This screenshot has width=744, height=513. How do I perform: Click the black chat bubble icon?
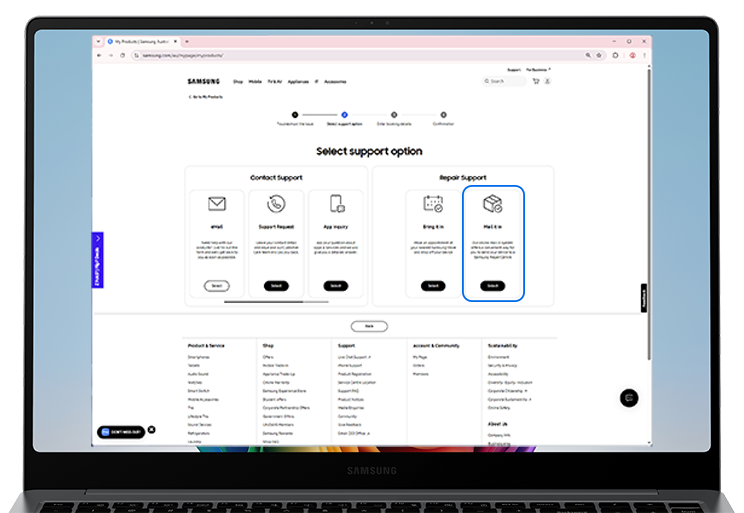(x=628, y=397)
